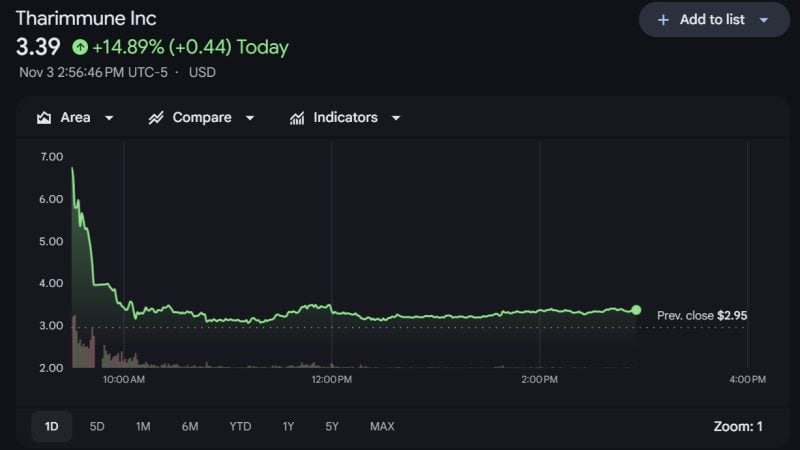
Task: Open the Compare dropdown arrow
Action: click(250, 118)
